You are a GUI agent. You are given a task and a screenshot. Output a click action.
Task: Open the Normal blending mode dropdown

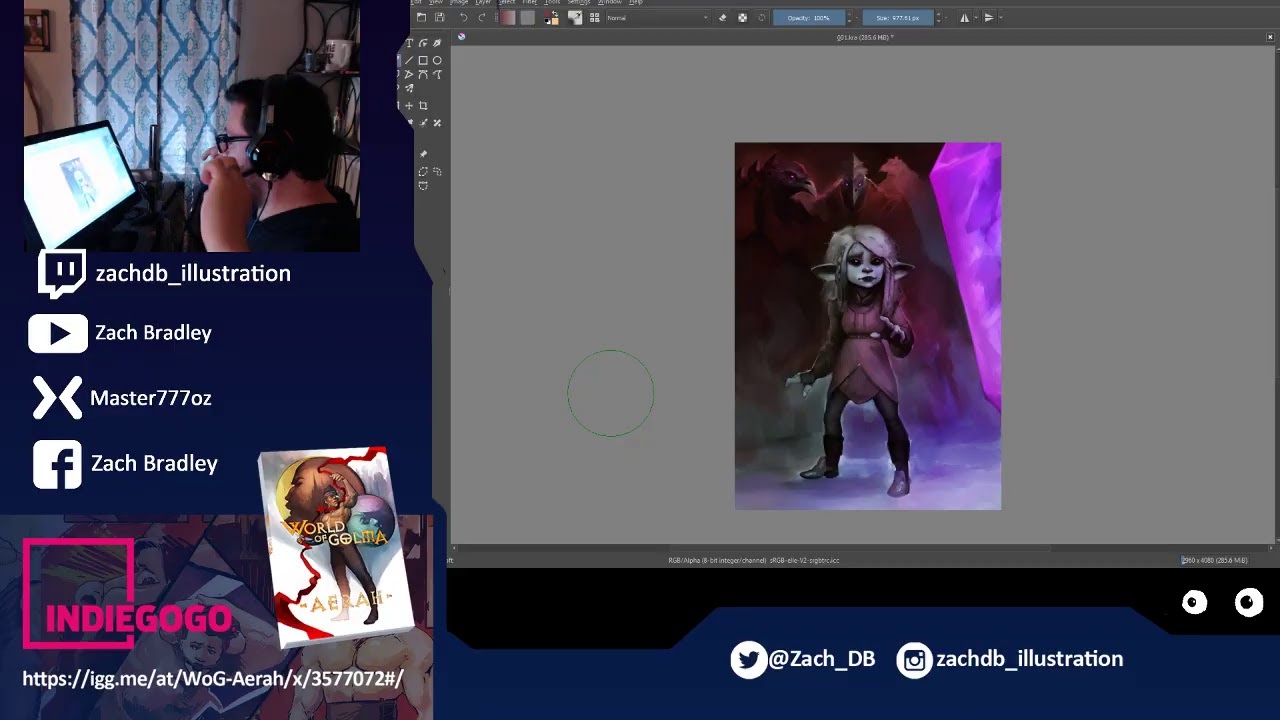pyautogui.click(x=657, y=18)
